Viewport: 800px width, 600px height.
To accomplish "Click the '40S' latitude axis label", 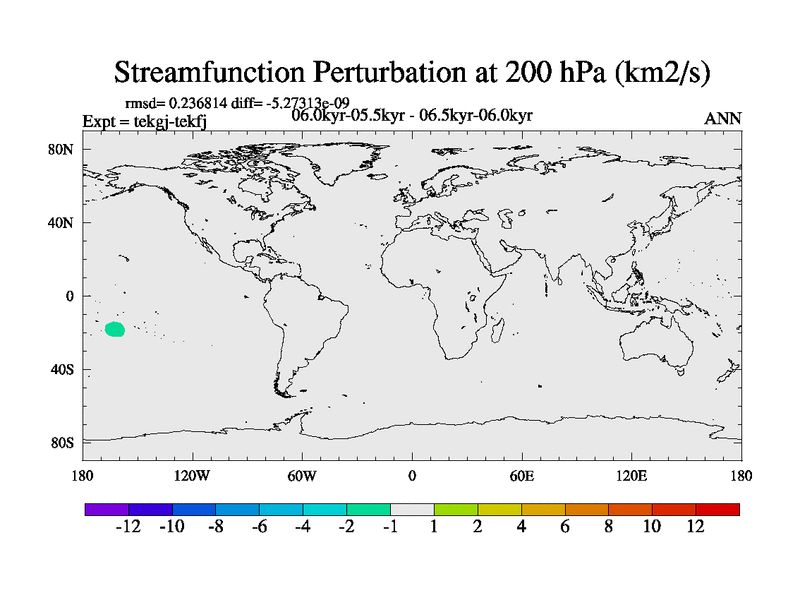I will [x=64, y=370].
